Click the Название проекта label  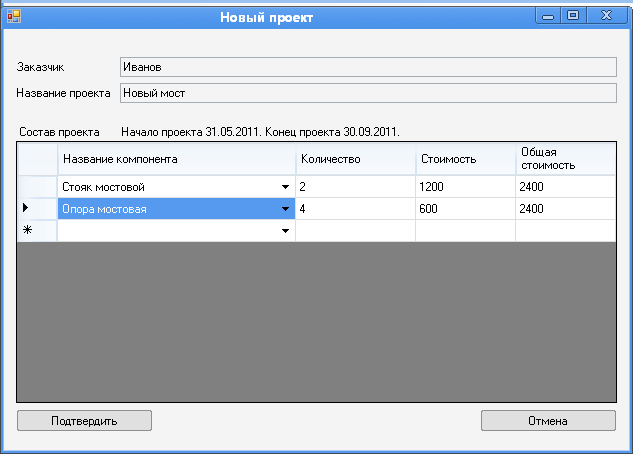point(63,93)
